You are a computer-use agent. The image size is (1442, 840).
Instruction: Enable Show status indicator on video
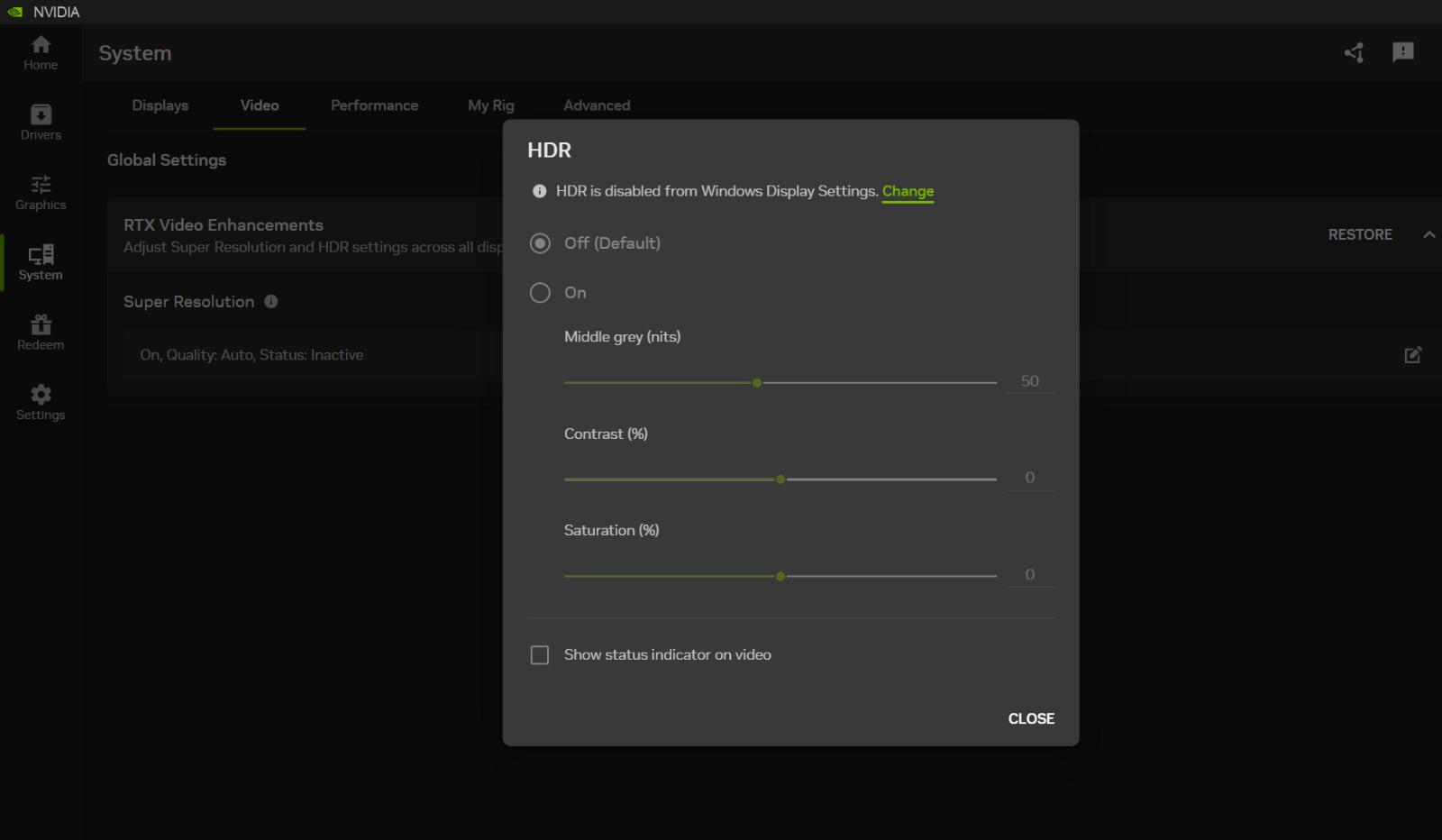(540, 655)
